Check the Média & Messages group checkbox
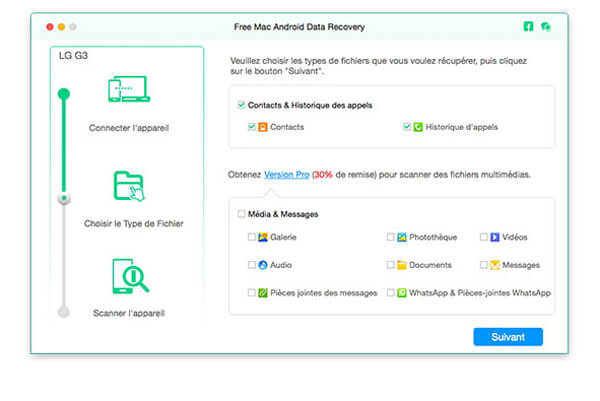The width and height of the screenshot is (600, 401). [241, 214]
